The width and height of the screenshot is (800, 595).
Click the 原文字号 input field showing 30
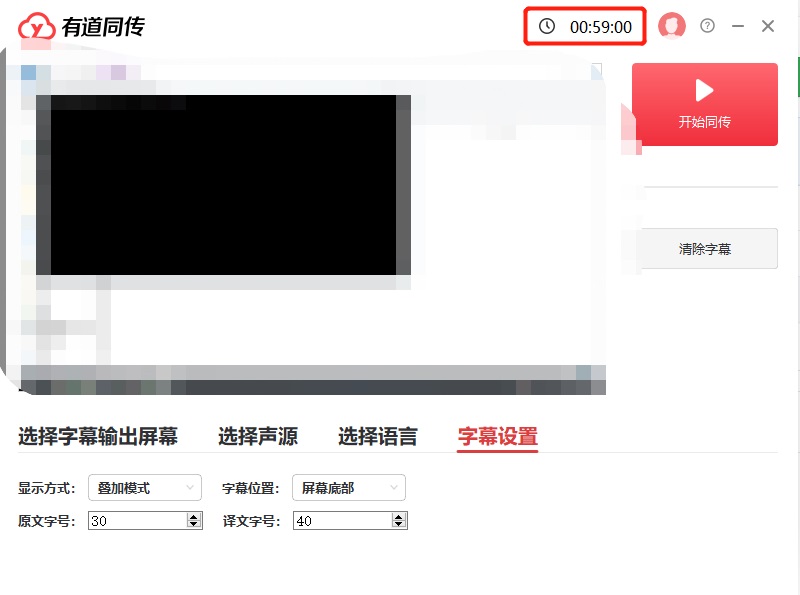click(x=138, y=520)
